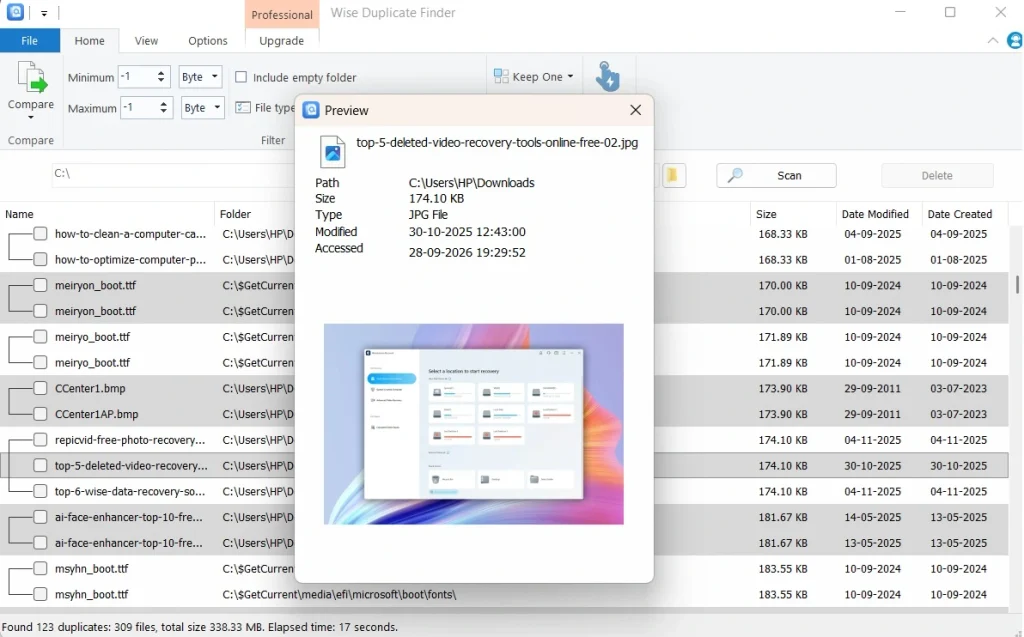This screenshot has width=1024, height=637.
Task: Click the JPG file icon in Preview
Action: [x=332, y=152]
